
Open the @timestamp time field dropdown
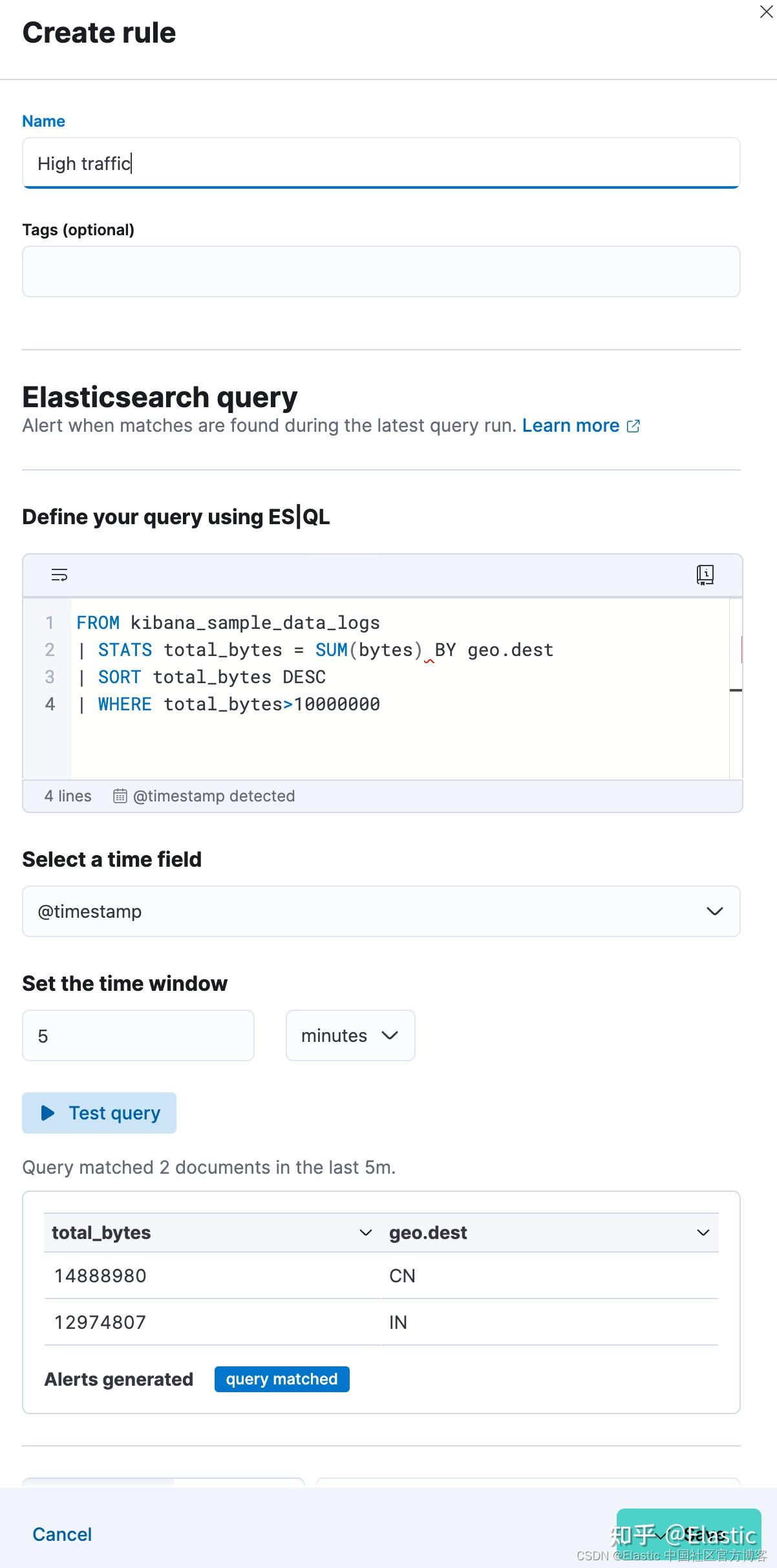pyautogui.click(x=715, y=911)
